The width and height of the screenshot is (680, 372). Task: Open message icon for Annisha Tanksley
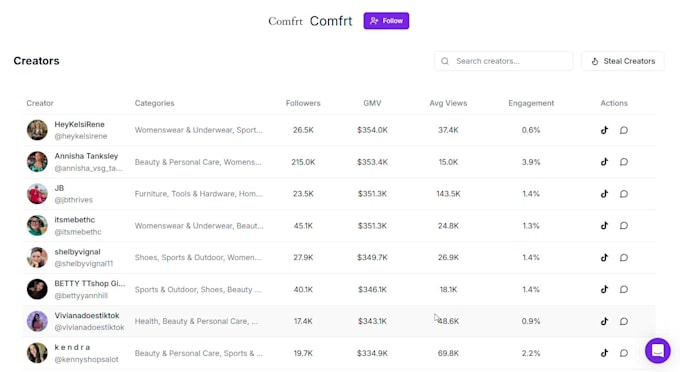624,162
